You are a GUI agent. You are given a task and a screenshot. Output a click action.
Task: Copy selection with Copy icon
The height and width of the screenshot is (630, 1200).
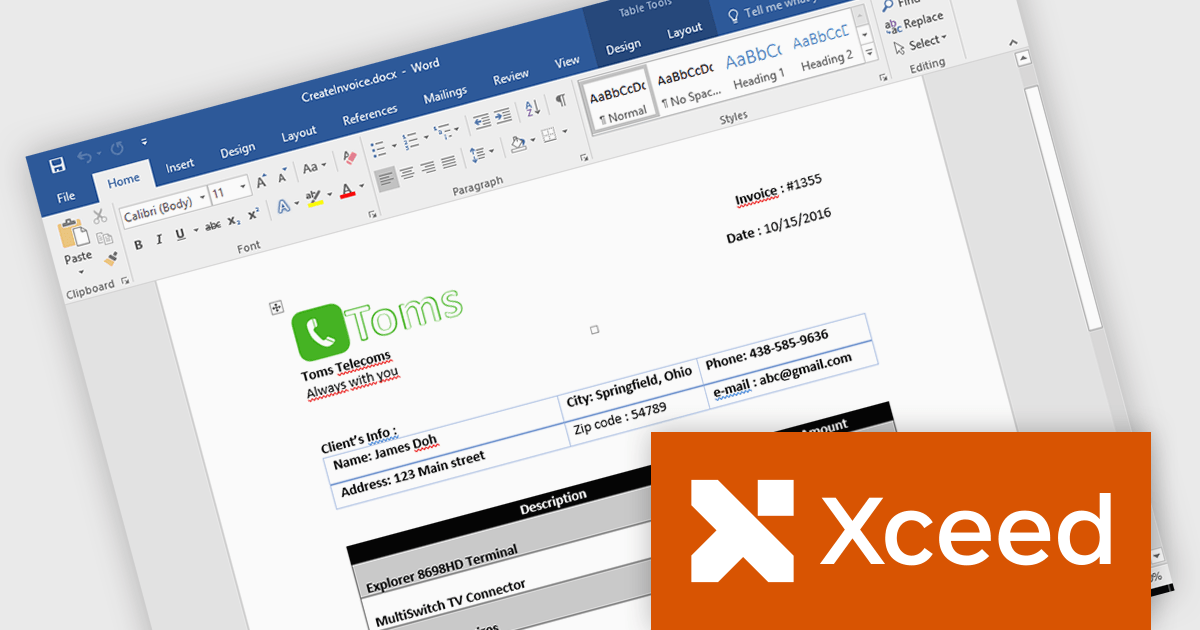point(104,238)
